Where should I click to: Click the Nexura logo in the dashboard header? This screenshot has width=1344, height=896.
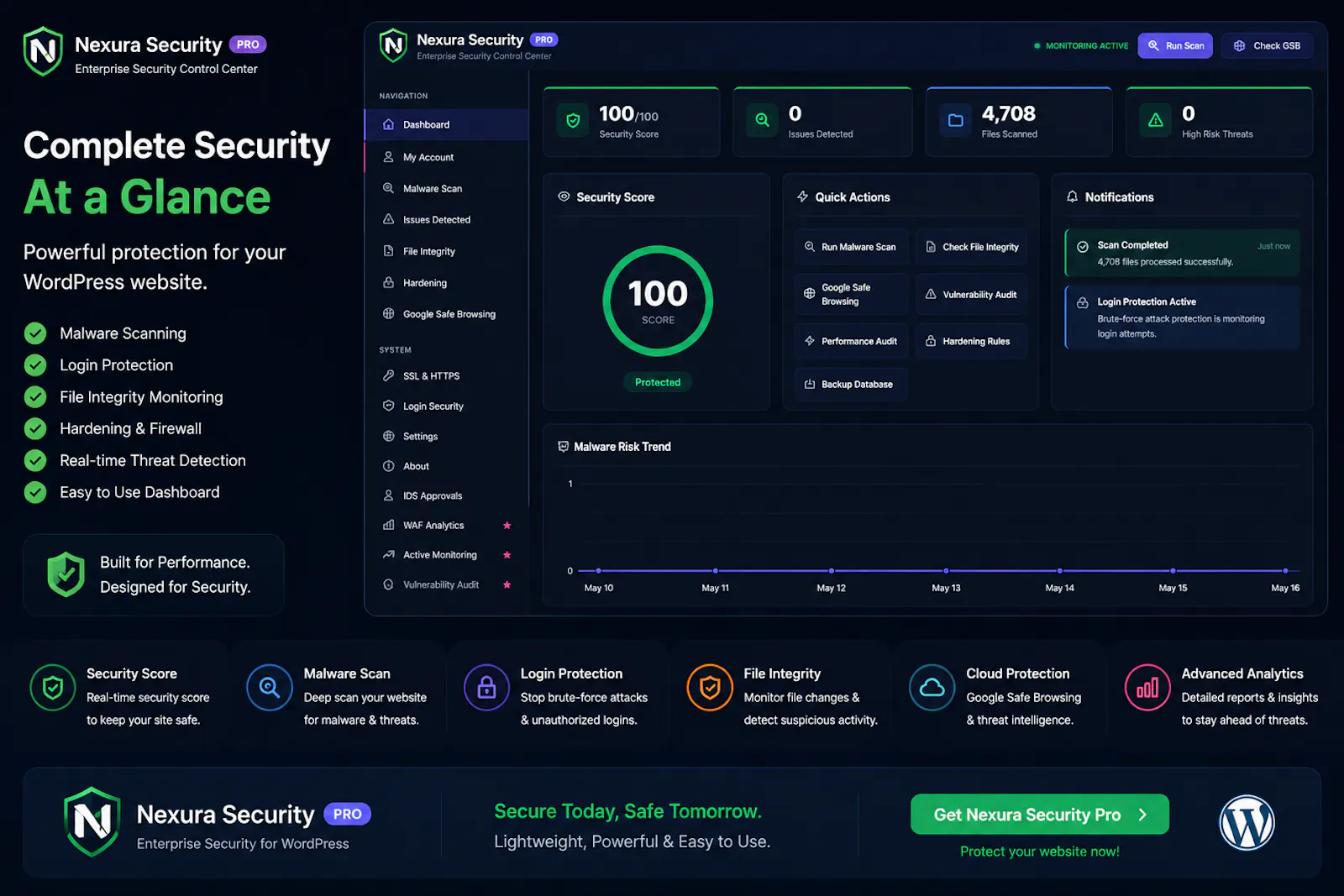(x=393, y=45)
